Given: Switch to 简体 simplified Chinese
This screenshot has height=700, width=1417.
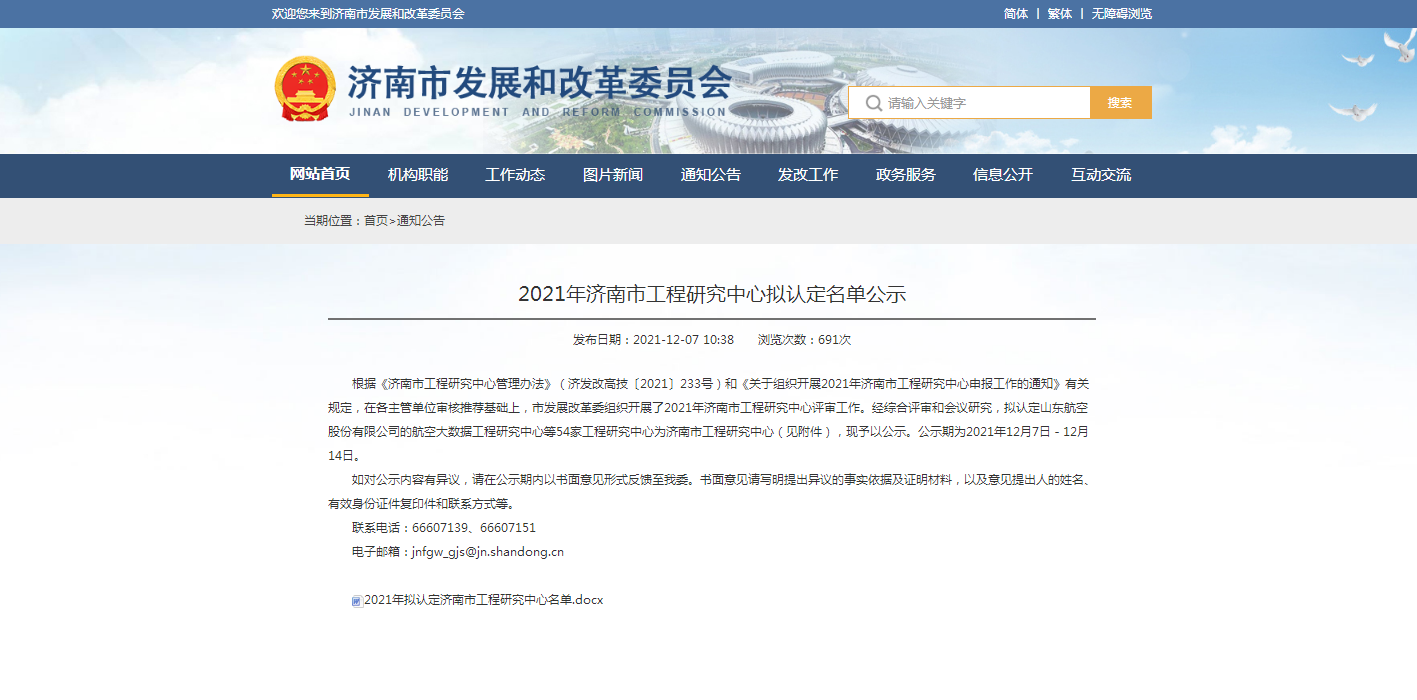Looking at the screenshot, I should [1016, 14].
